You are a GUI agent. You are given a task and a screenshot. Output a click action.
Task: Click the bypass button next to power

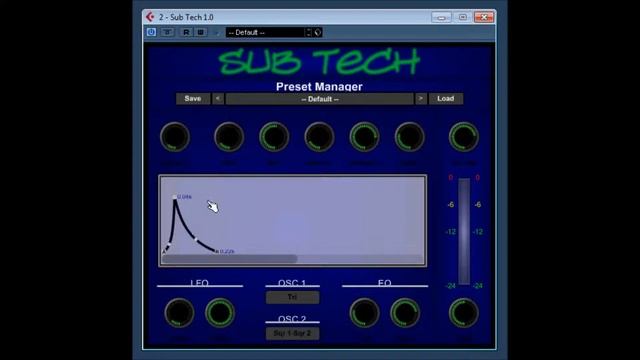pyautogui.click(x=167, y=32)
